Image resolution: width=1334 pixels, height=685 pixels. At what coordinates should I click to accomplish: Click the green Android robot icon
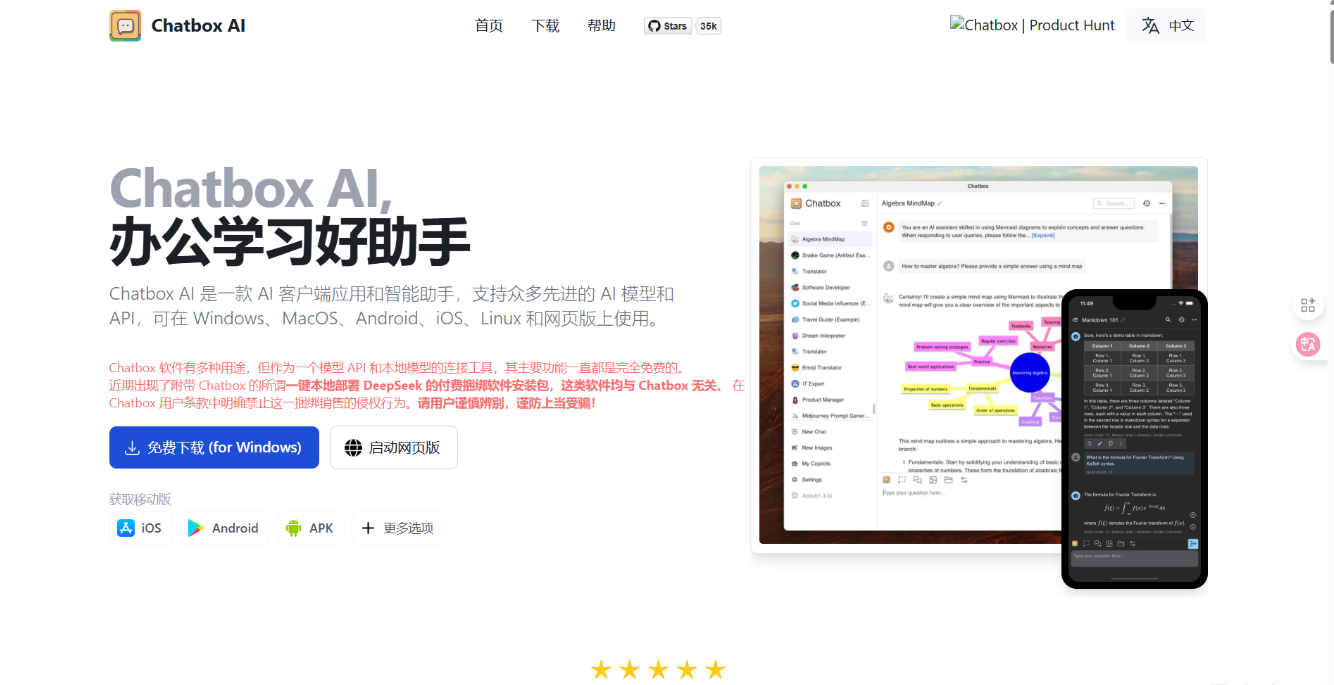point(293,528)
